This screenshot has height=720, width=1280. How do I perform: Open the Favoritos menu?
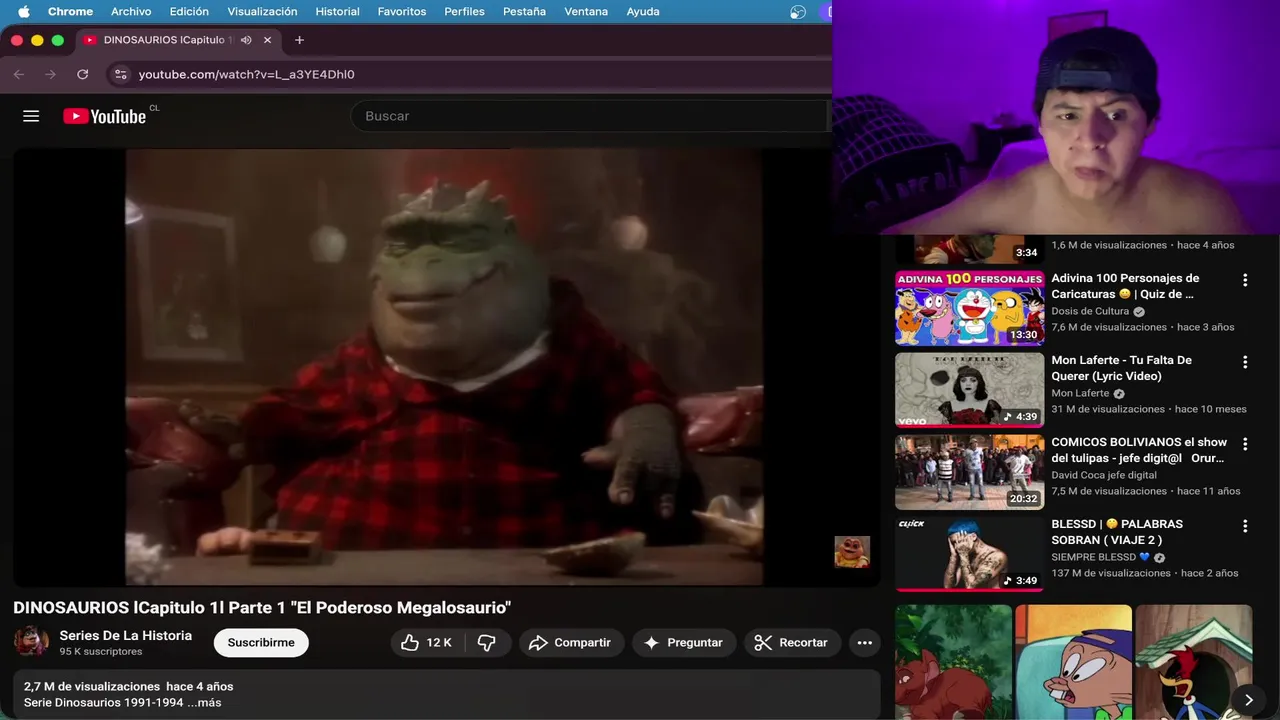coord(402,12)
